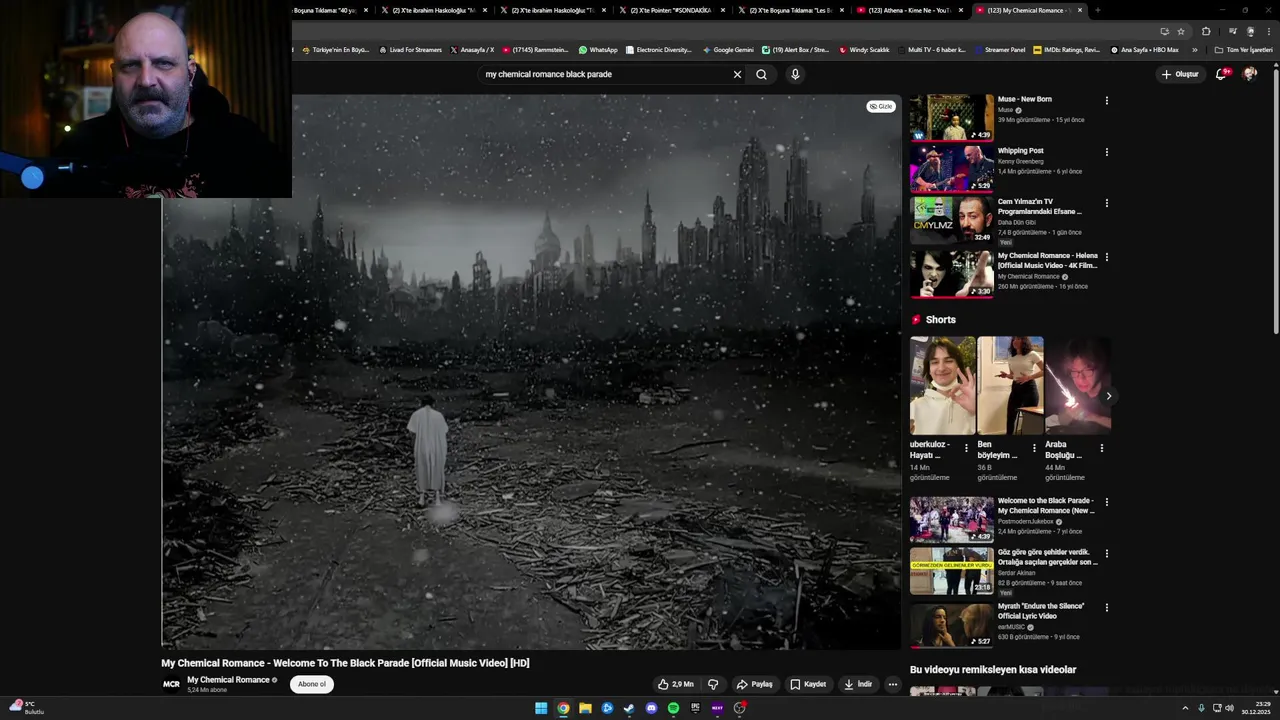1280x720 pixels.
Task: Open a new browser tab
Action: pos(1097,10)
